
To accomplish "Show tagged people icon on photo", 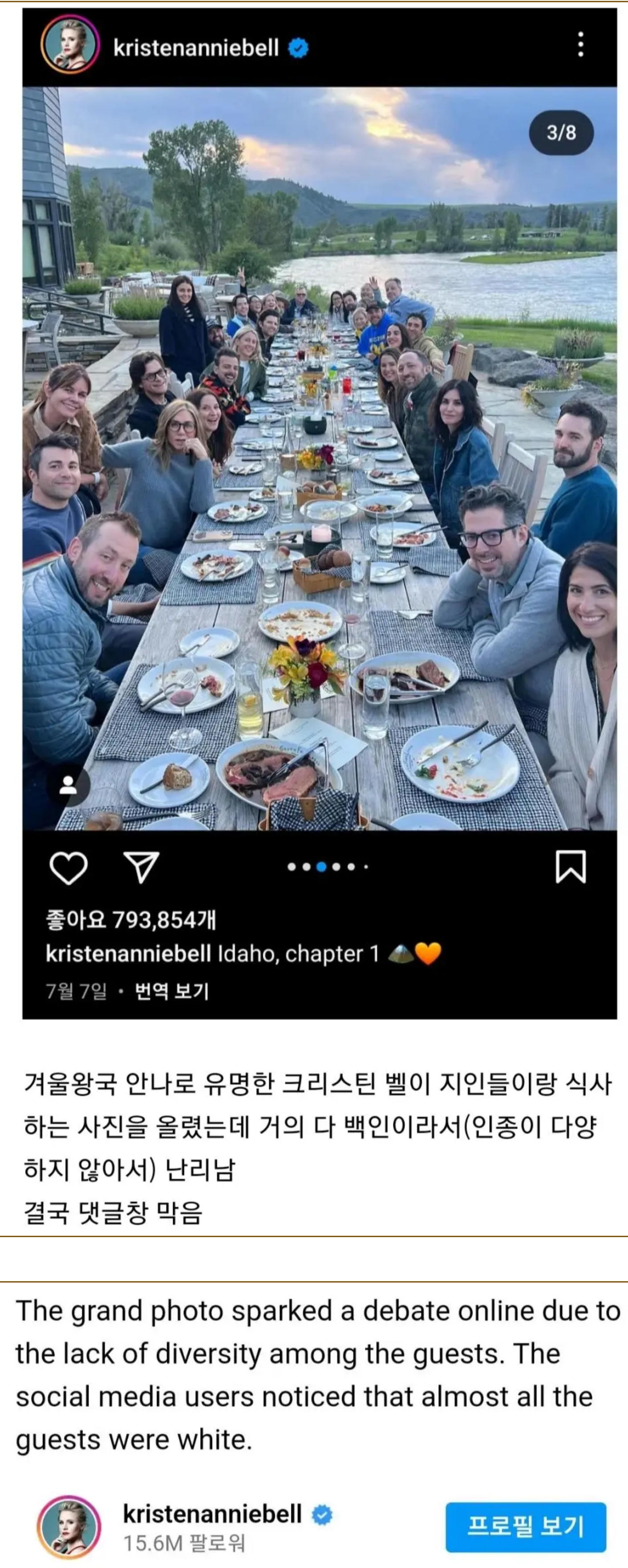I will 68,785.
